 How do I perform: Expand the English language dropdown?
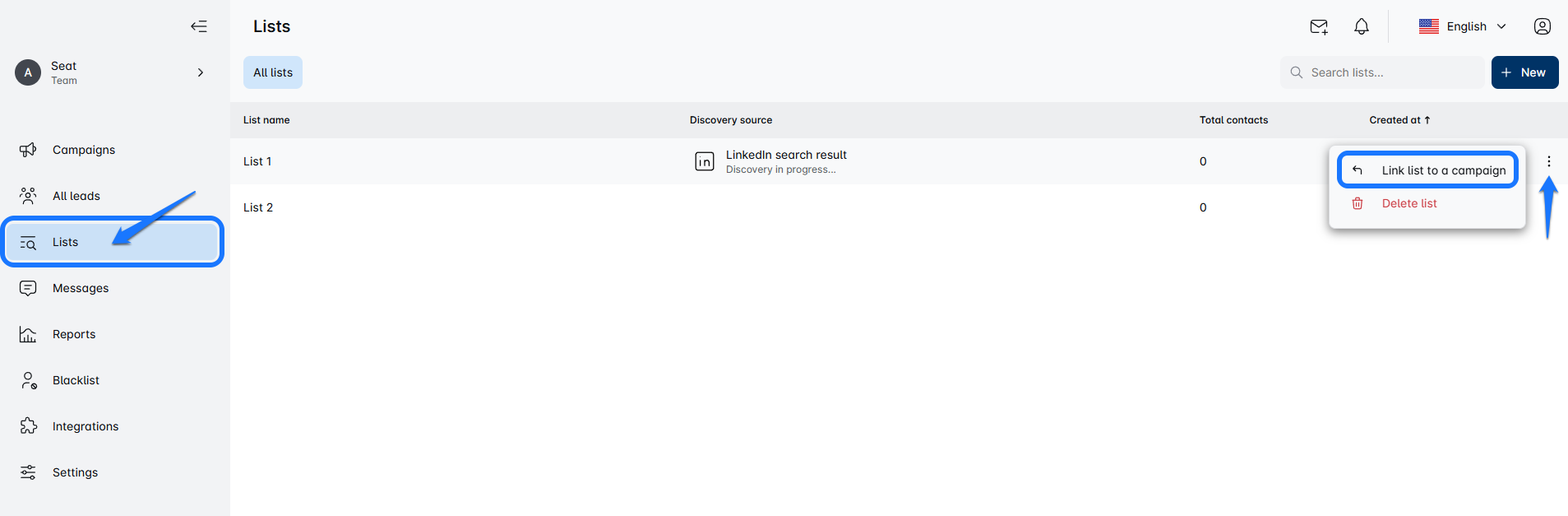1464,26
